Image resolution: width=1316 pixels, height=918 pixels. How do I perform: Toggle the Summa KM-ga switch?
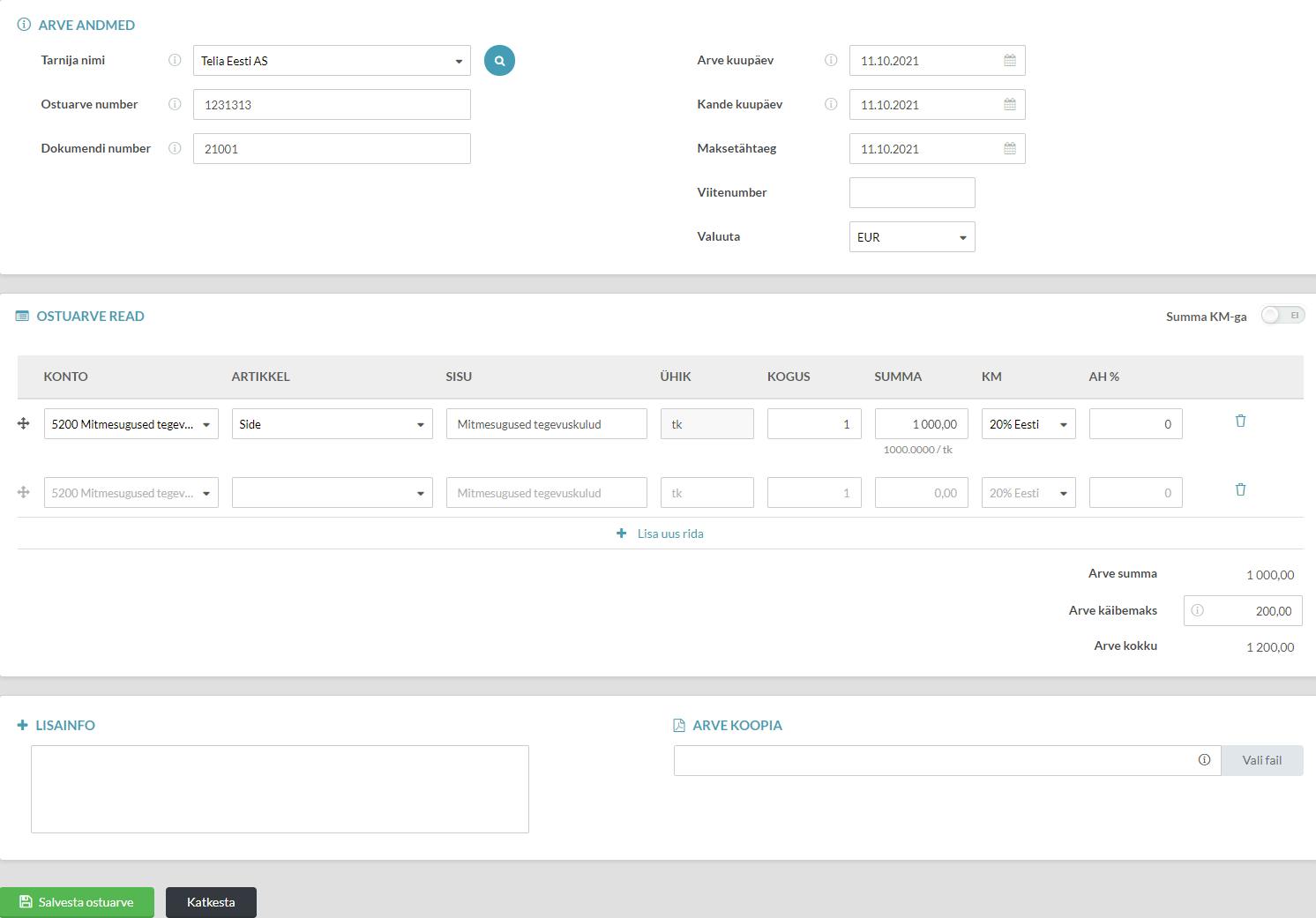1282,316
